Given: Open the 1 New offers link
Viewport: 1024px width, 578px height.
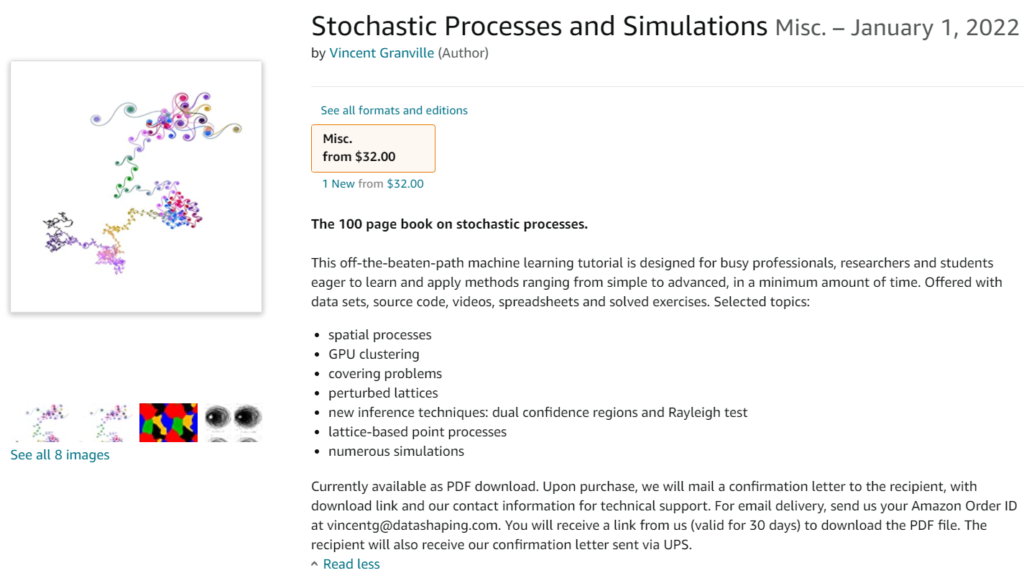Looking at the screenshot, I should tap(338, 184).
